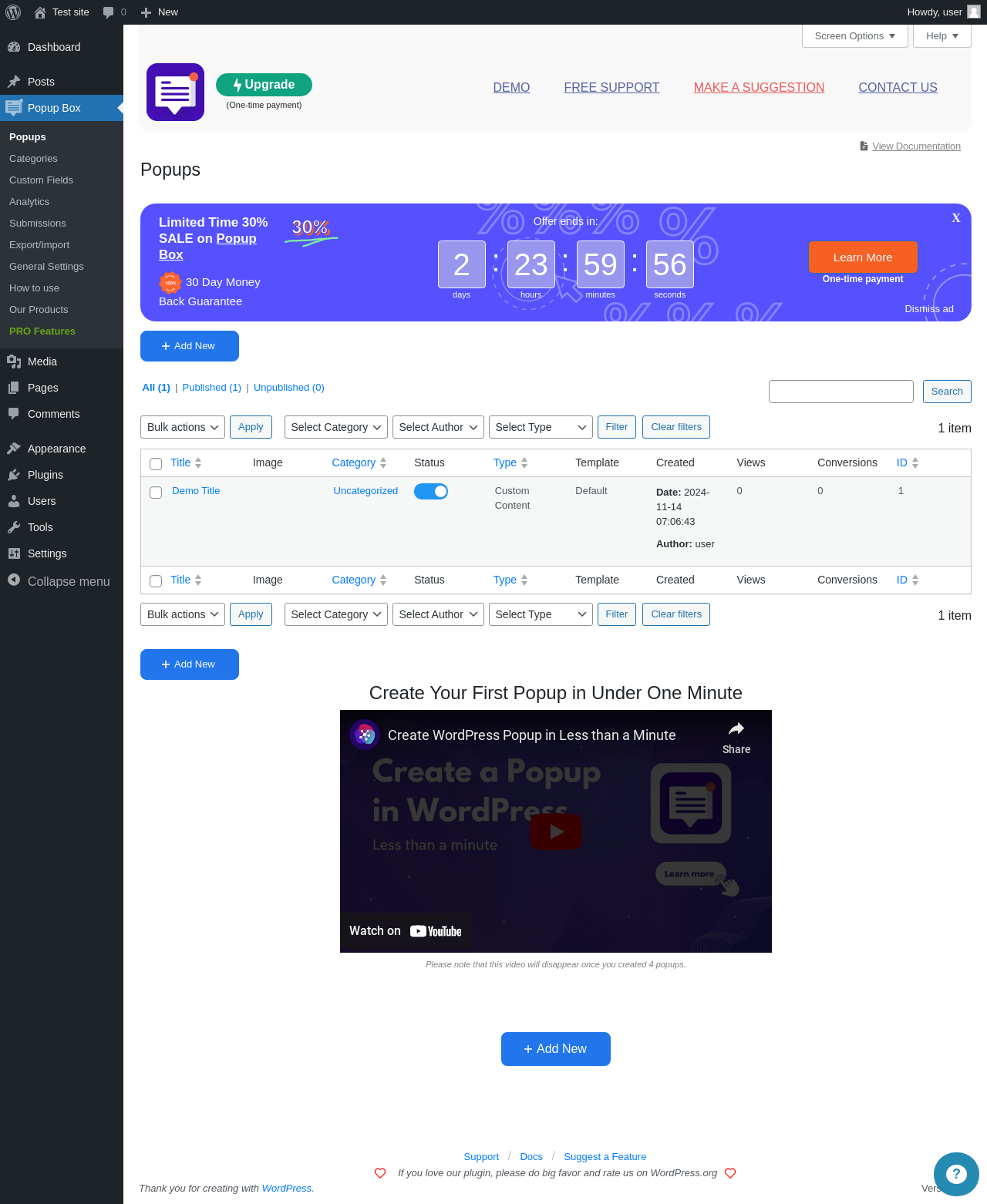Image resolution: width=987 pixels, height=1204 pixels.
Task: Open the bottom Select Author dropdown
Action: [x=438, y=614]
